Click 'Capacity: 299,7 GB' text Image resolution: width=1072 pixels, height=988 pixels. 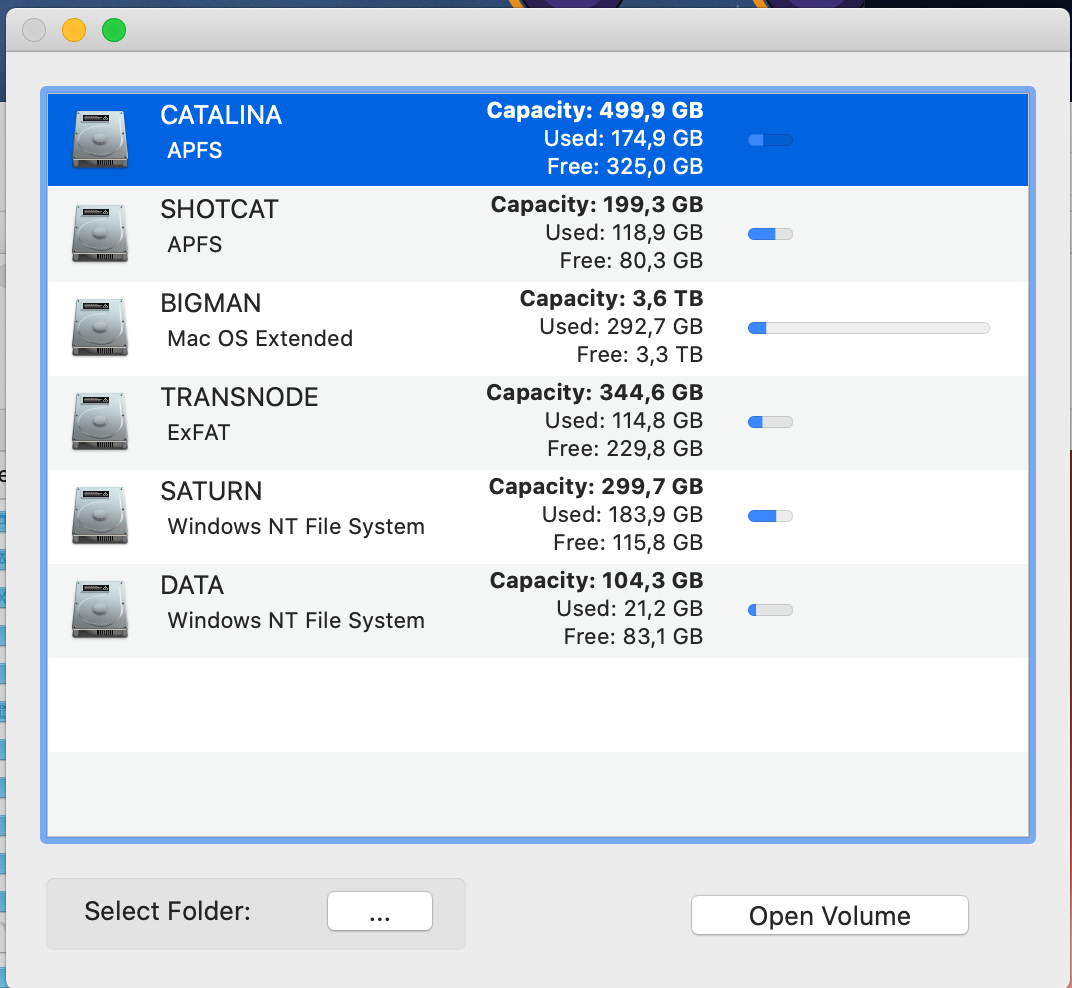(x=596, y=486)
